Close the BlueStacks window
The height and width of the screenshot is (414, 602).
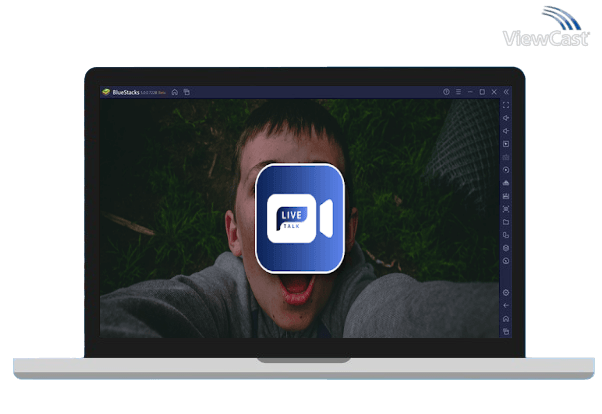pyautogui.click(x=494, y=92)
